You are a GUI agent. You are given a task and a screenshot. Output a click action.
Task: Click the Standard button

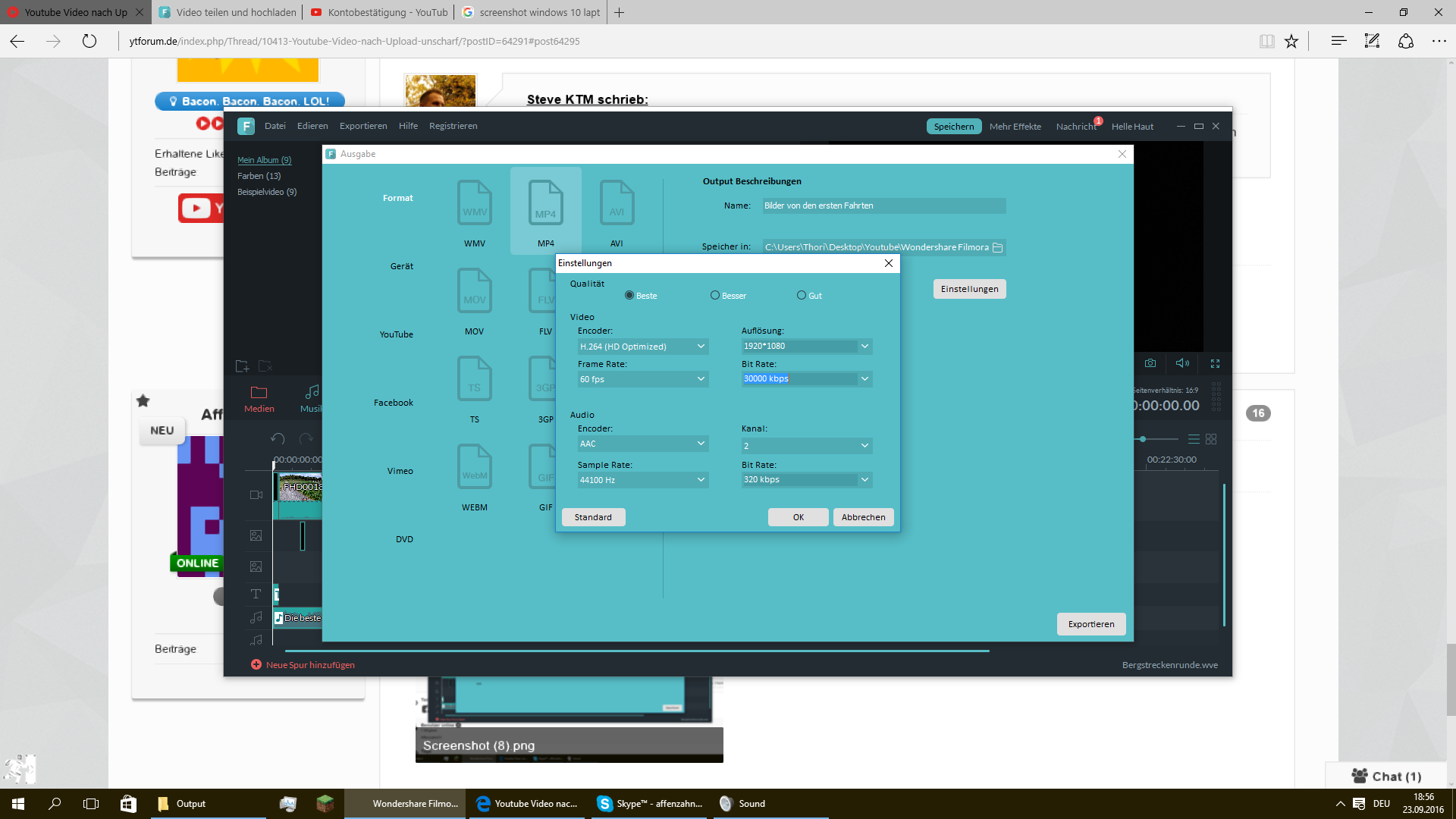(593, 517)
